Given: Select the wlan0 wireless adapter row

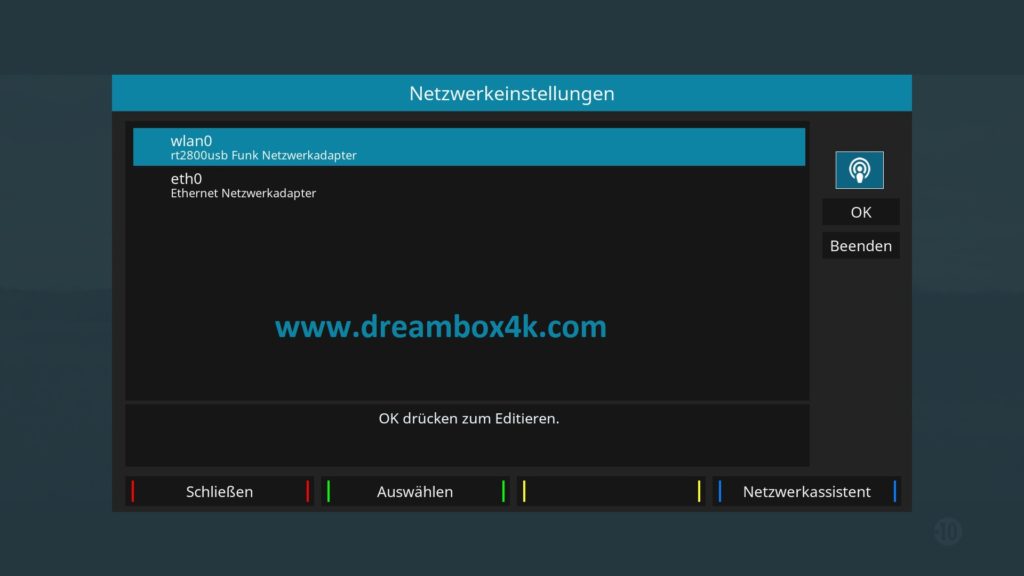Looking at the screenshot, I should (469, 147).
